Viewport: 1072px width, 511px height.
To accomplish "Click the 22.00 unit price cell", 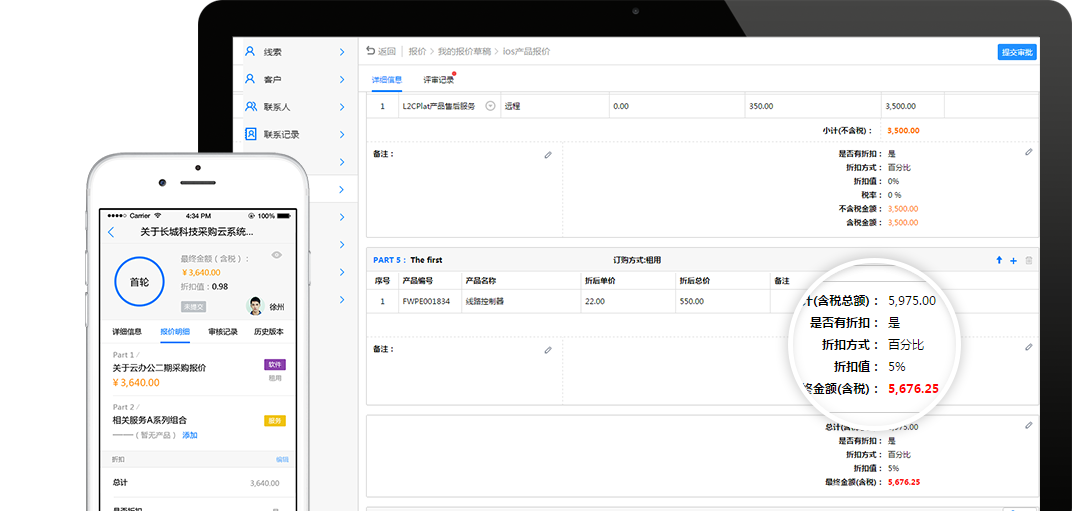I will point(627,301).
